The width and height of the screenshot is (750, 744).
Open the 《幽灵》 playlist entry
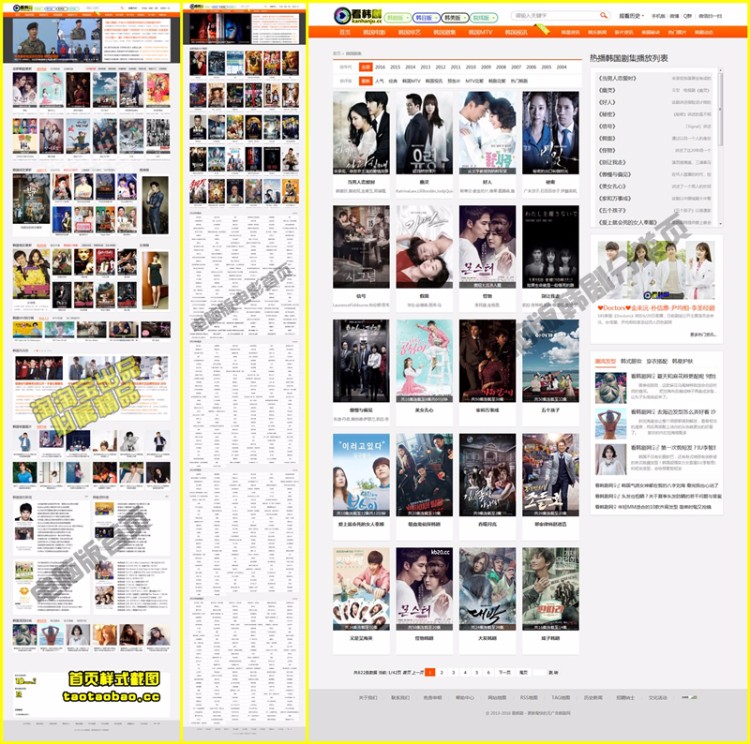[607, 90]
